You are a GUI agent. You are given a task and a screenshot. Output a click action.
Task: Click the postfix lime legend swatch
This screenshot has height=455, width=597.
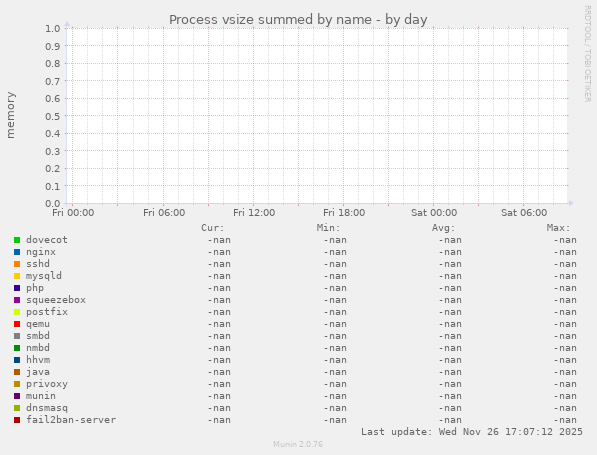click(17, 312)
